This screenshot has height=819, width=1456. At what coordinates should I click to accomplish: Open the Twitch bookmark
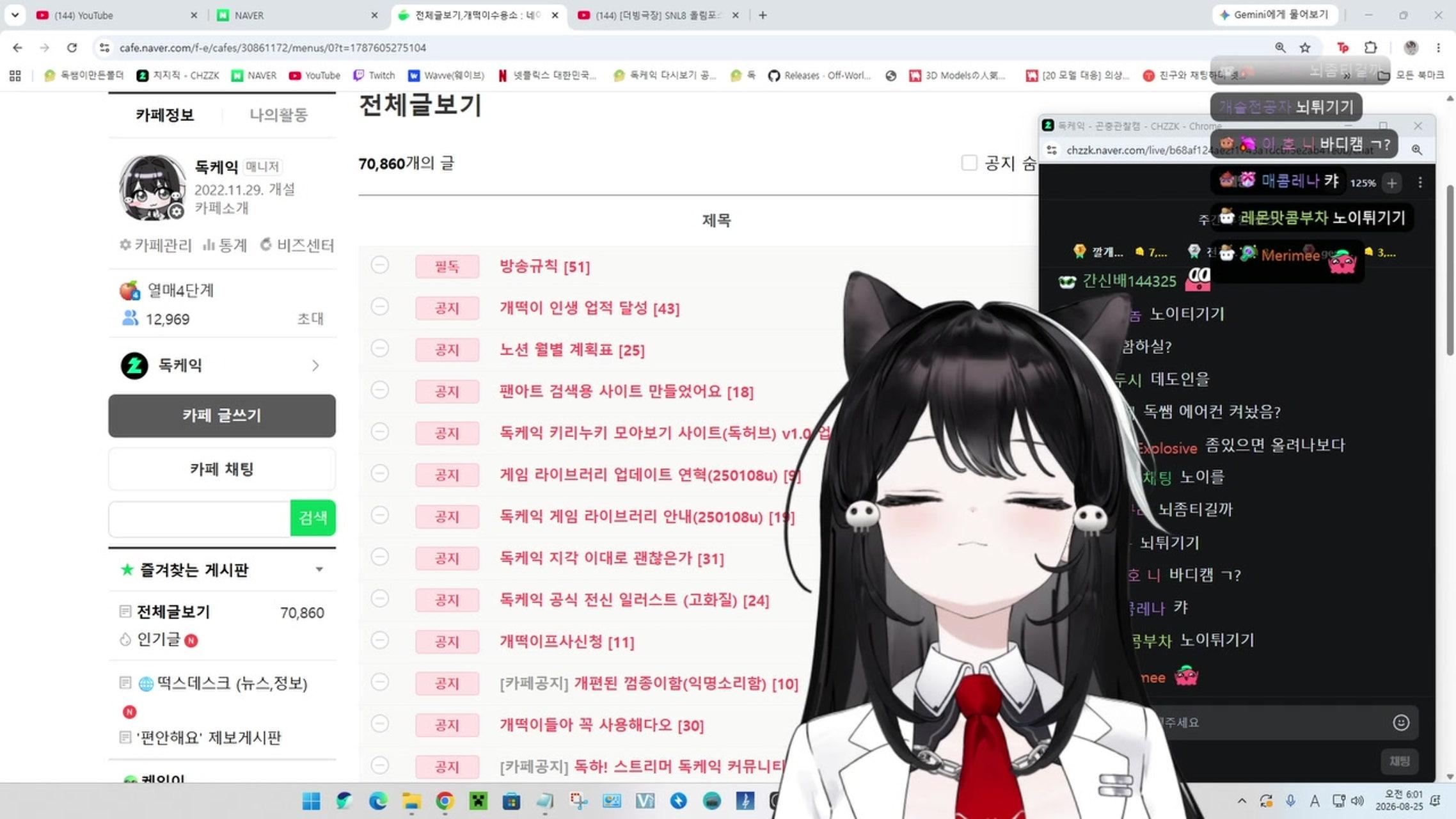(375, 76)
